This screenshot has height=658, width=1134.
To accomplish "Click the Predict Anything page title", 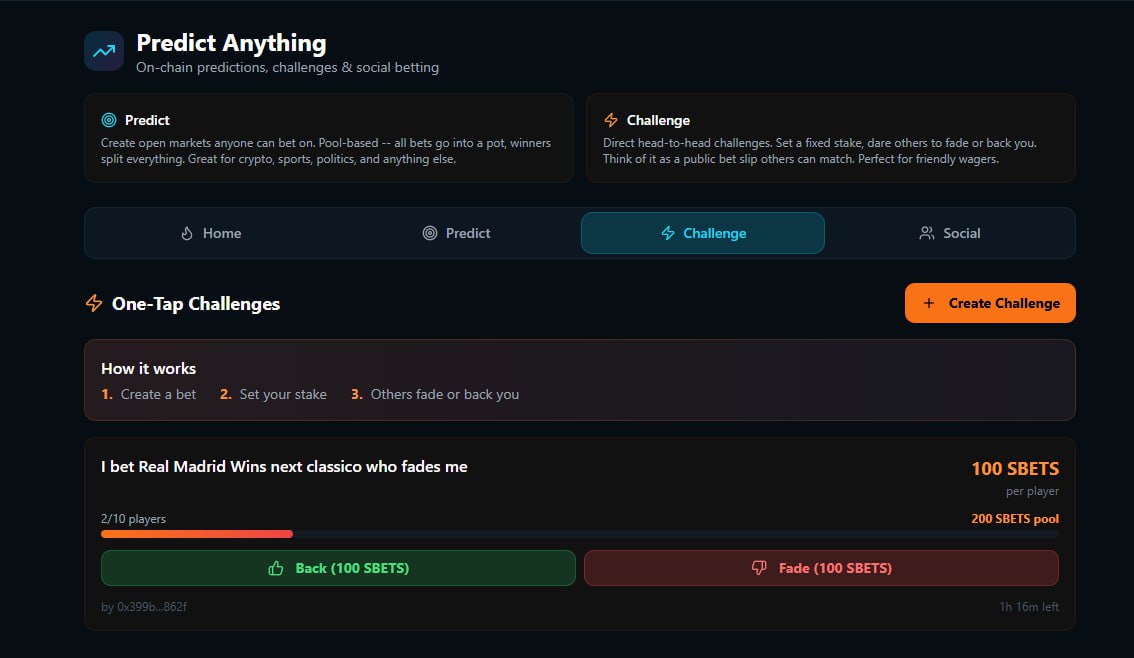I will click(x=231, y=43).
